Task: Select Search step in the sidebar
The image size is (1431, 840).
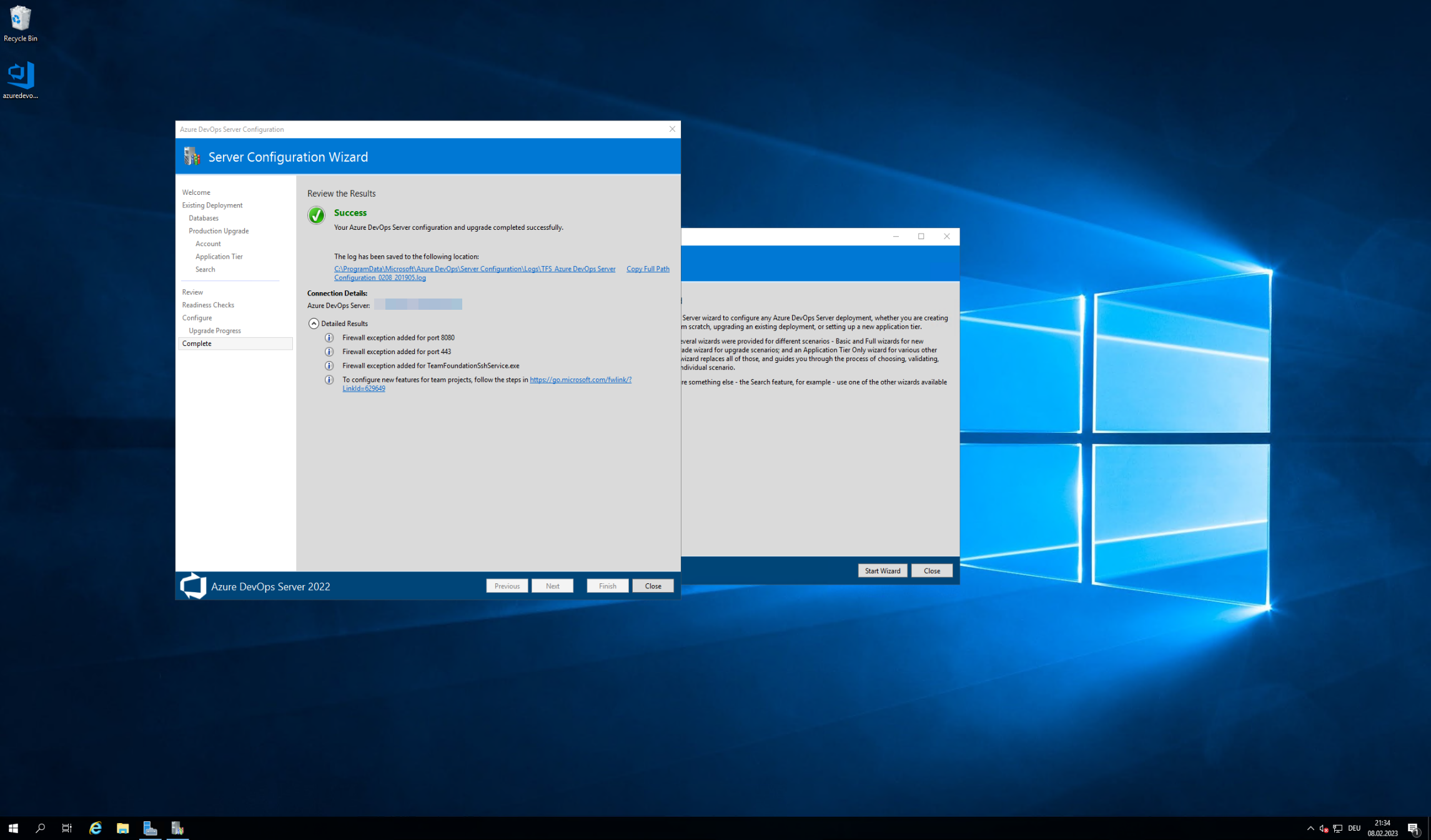Action: click(205, 269)
